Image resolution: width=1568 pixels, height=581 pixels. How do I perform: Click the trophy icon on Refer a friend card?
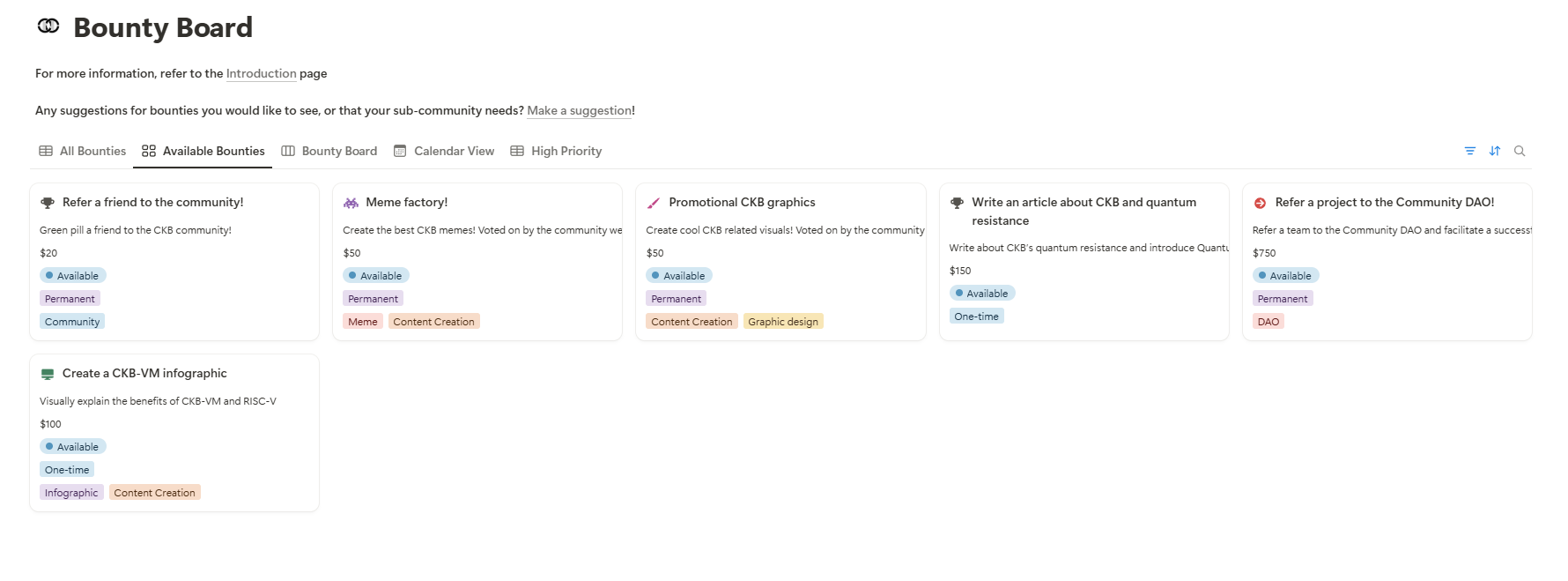pyautogui.click(x=48, y=203)
